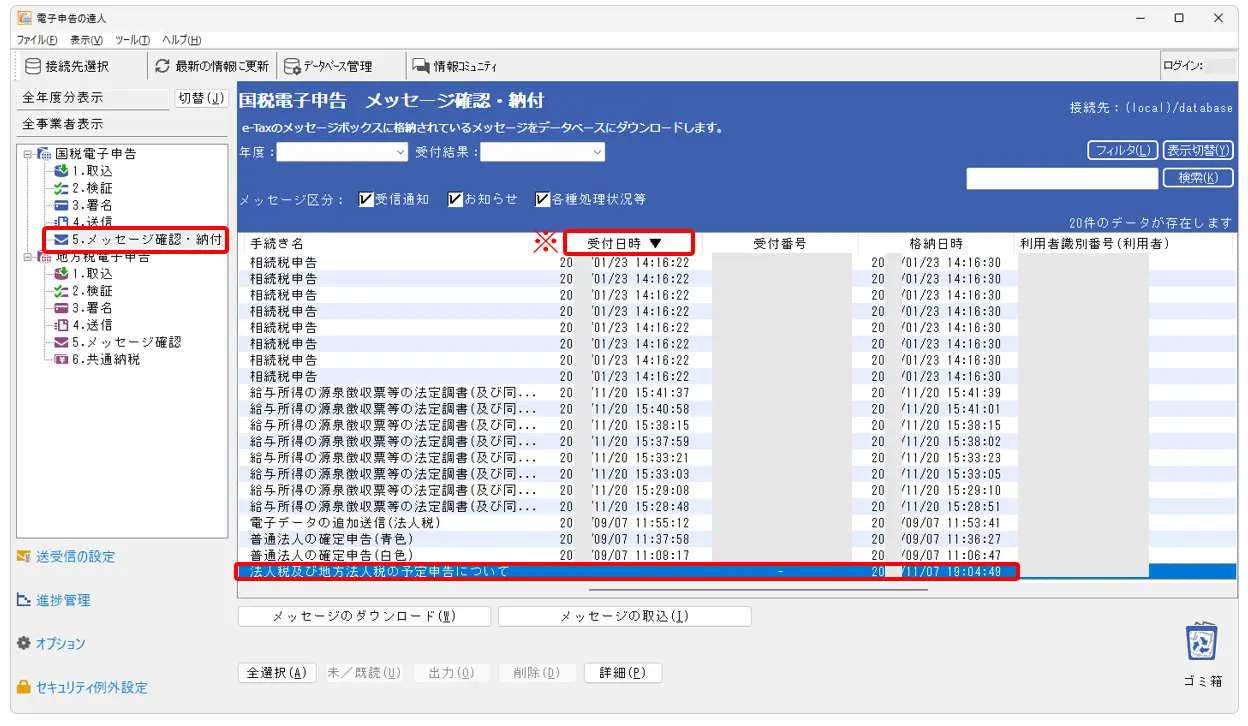The width and height of the screenshot is (1248, 726).
Task: Click the search text field beside 検索
Action: (1061, 178)
